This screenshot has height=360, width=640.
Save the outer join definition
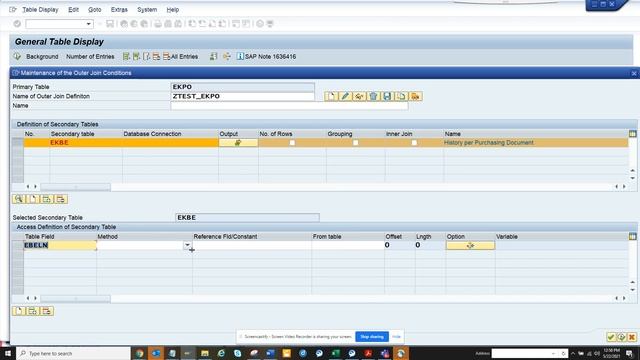(x=387, y=96)
